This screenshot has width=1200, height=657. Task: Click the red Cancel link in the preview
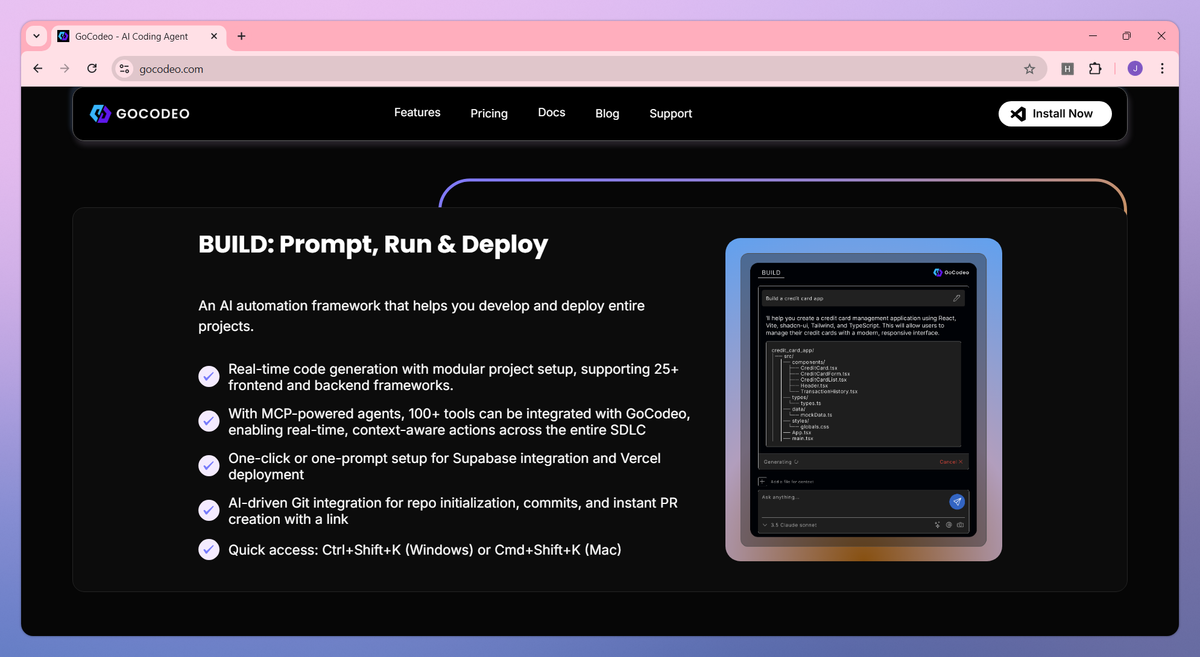[x=951, y=462]
